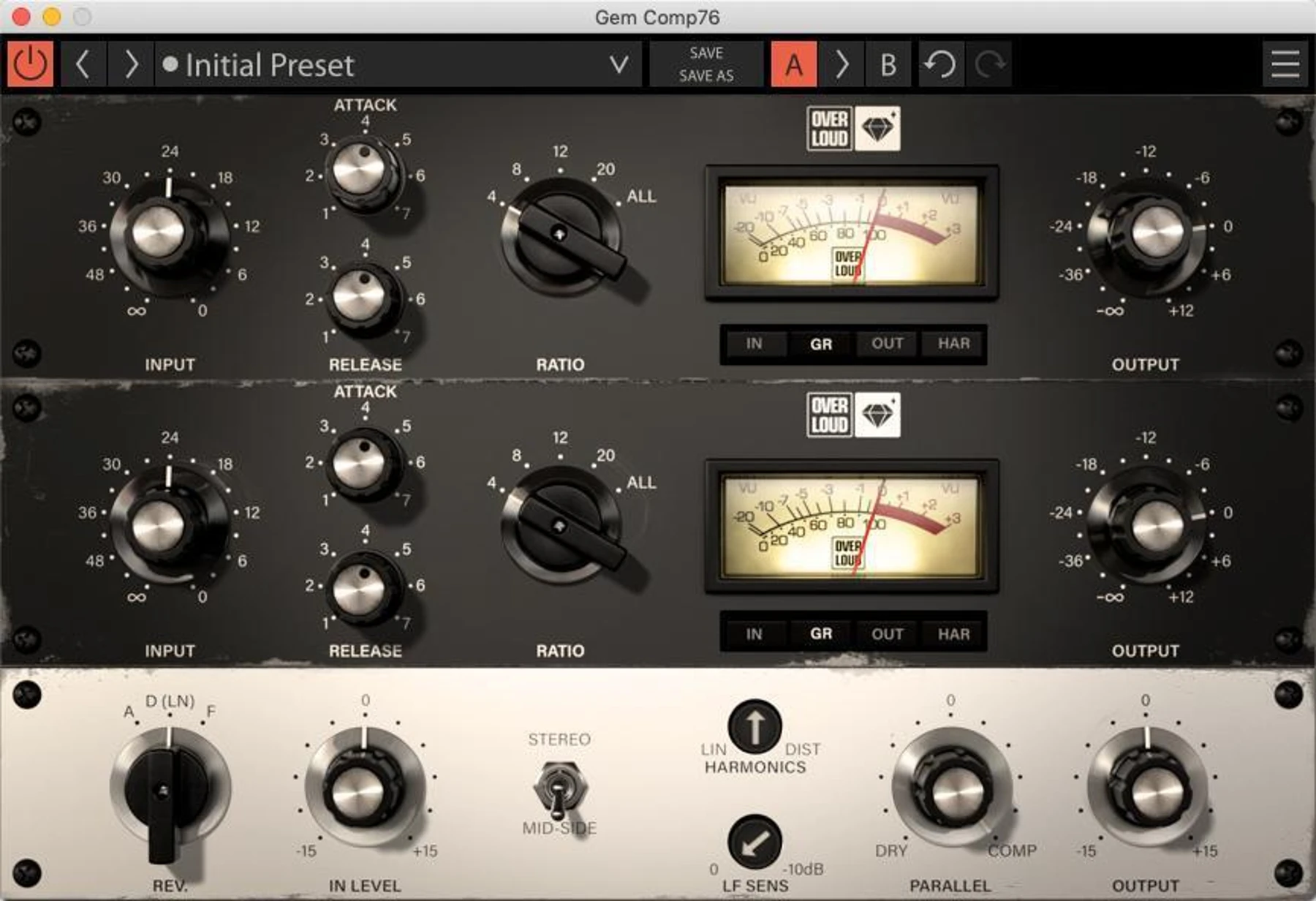Image resolution: width=1316 pixels, height=901 pixels.
Task: Expand preset menu with the V chevron
Action: 619,65
